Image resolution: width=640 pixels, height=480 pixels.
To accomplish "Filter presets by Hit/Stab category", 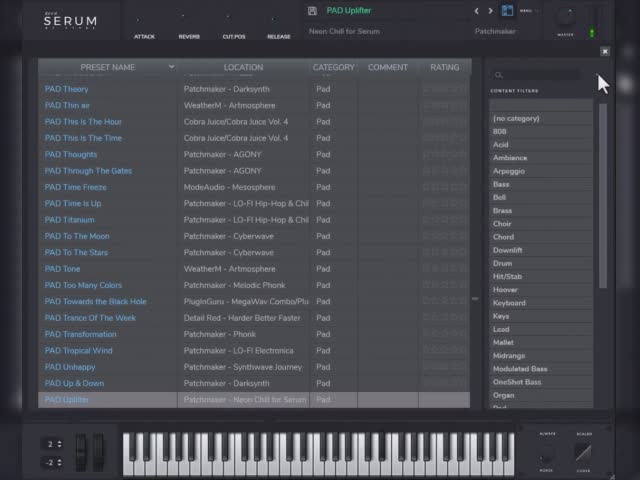I will (x=541, y=276).
